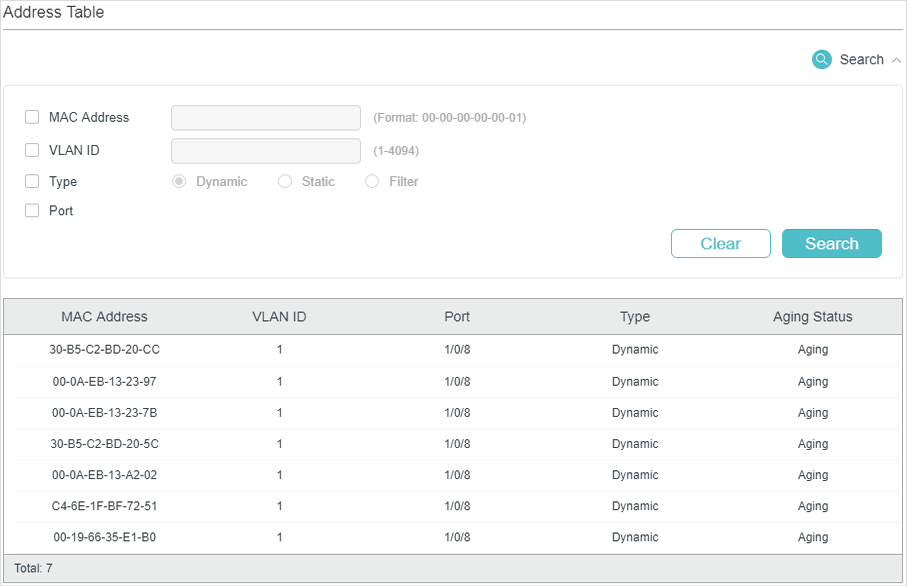Select the Filter radio option
Screen dimensions: 907x586
point(372,181)
